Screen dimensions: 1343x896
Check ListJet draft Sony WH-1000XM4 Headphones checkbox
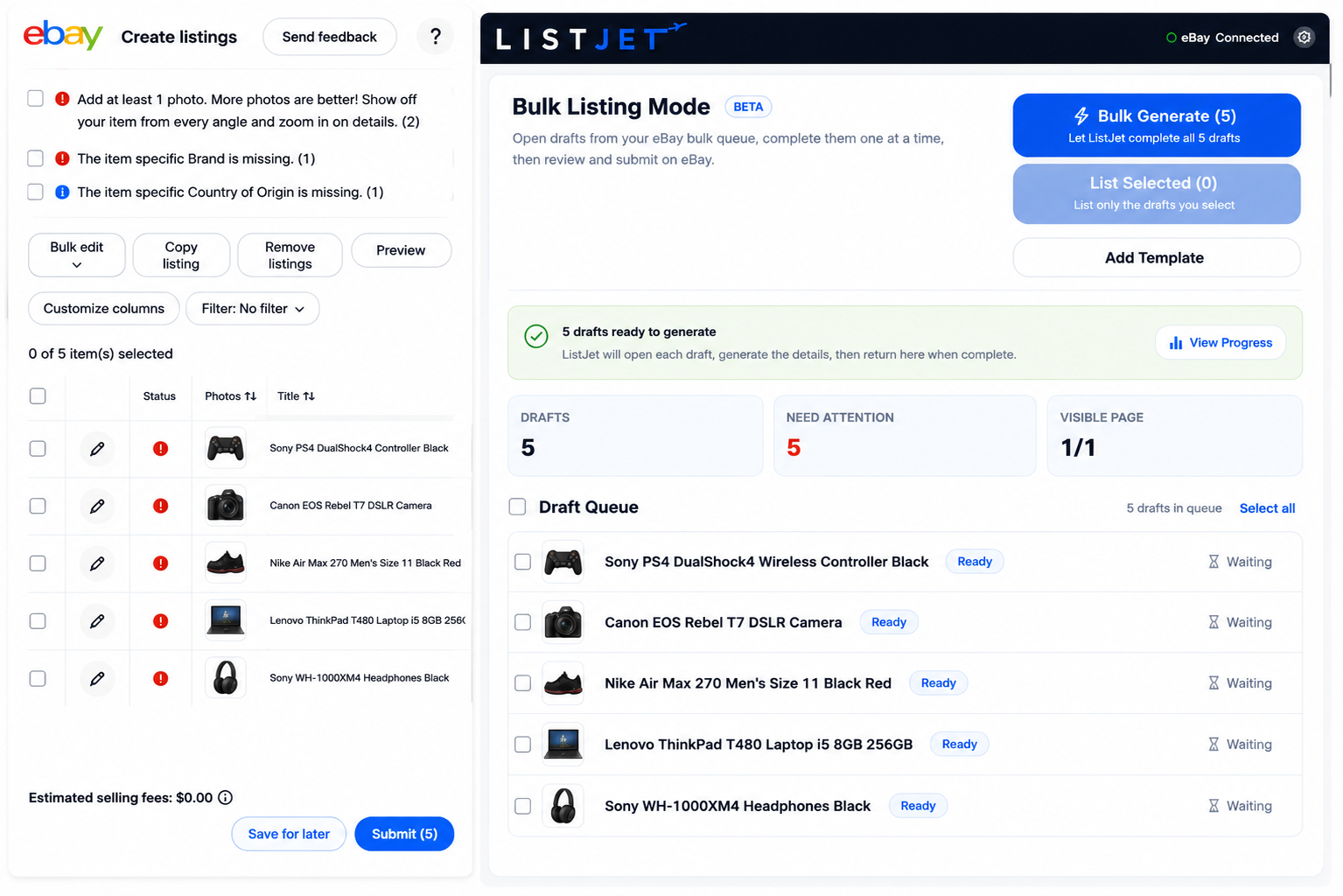[522, 806]
